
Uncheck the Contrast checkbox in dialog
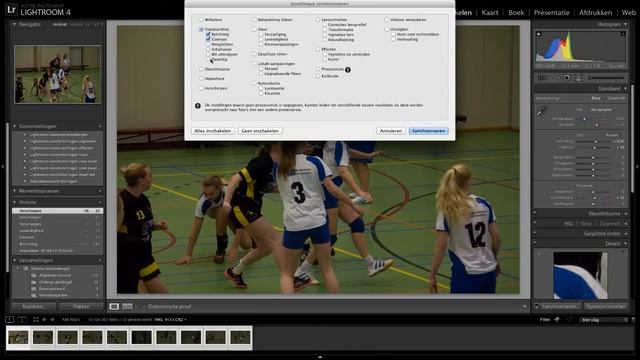pos(208,40)
